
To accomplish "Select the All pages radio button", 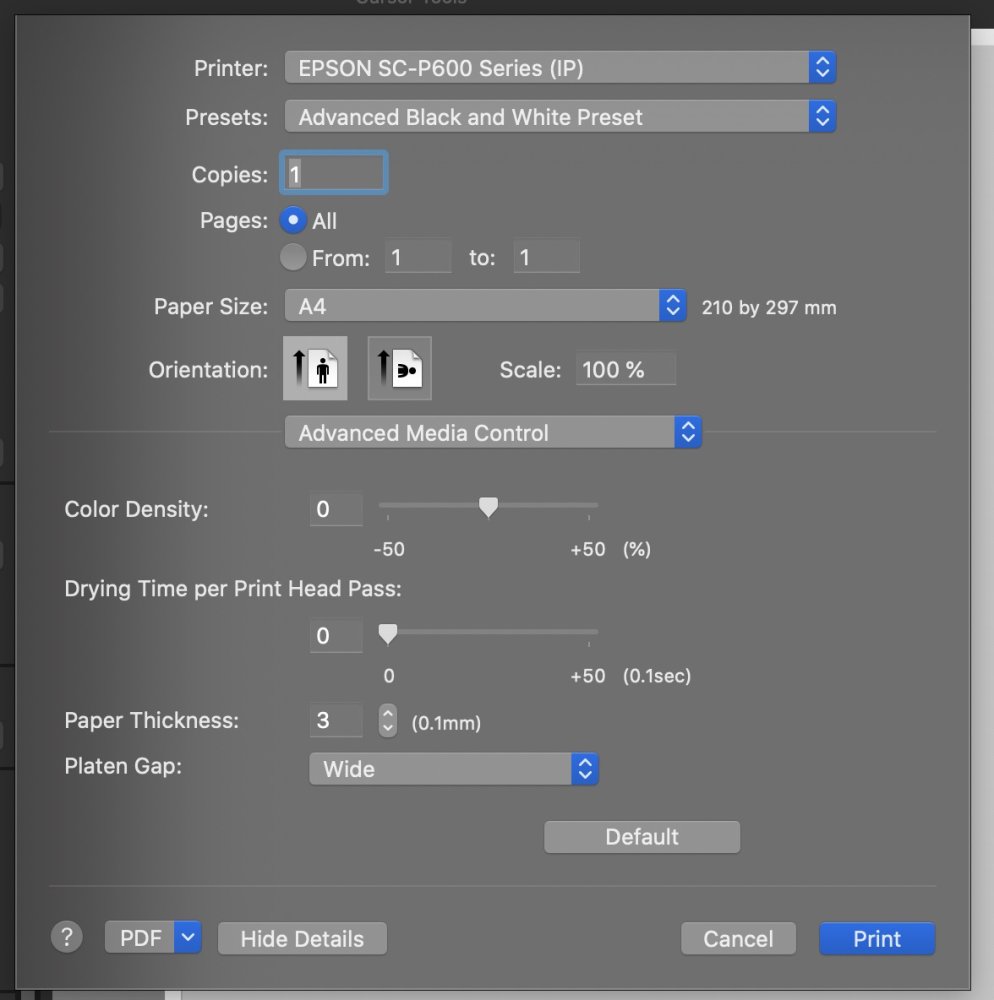I will (x=294, y=220).
